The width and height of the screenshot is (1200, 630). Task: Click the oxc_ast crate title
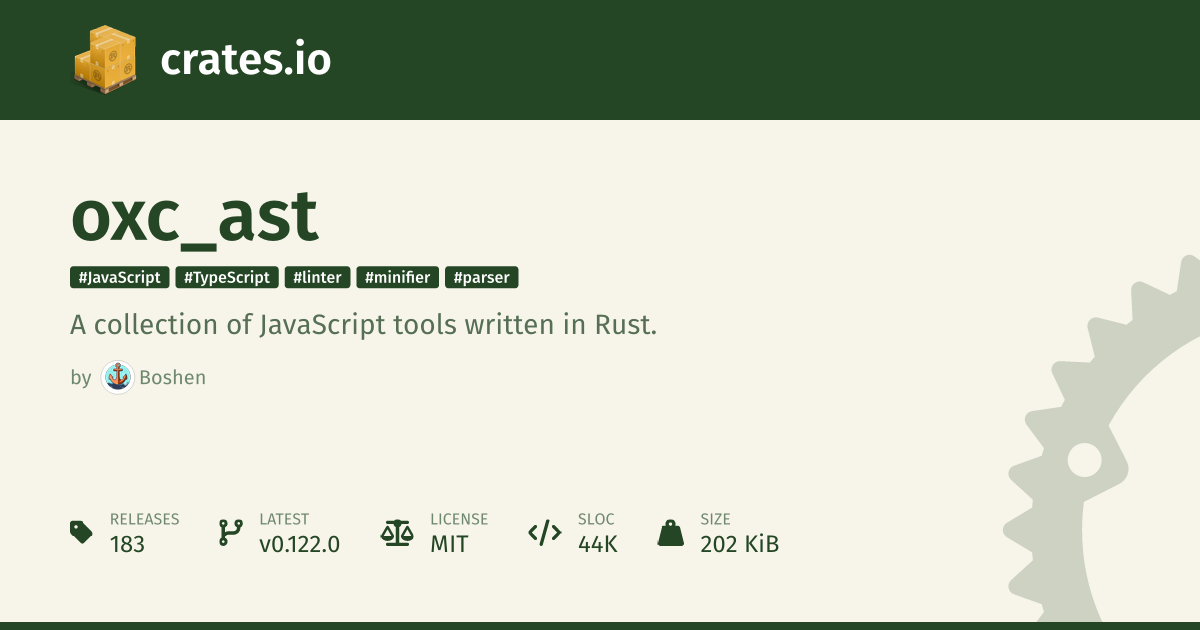pyautogui.click(x=195, y=218)
